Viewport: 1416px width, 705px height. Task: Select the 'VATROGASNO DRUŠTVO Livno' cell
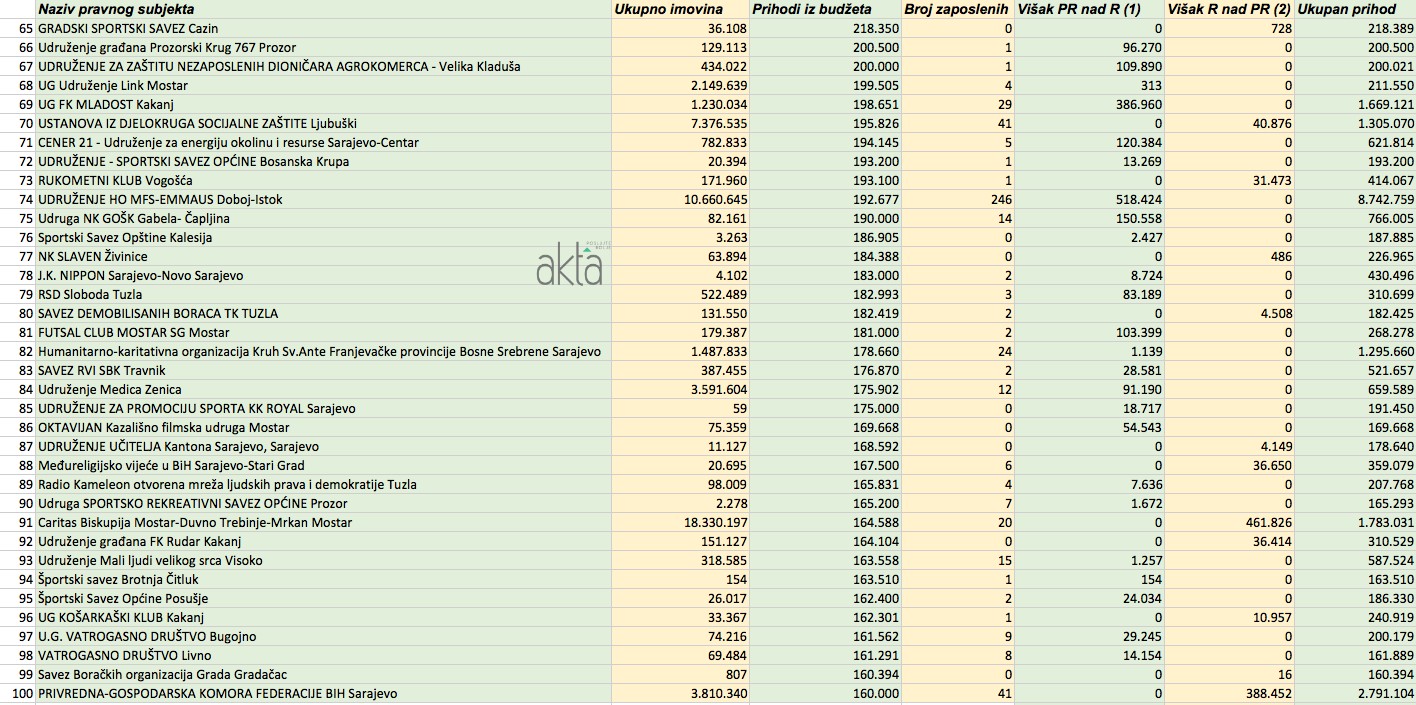pos(110,656)
